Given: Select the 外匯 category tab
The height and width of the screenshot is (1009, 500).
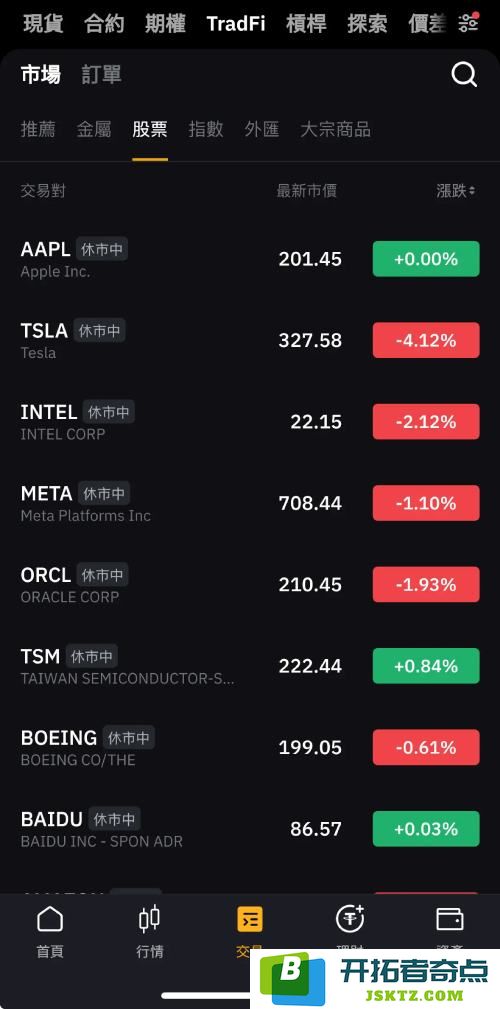Looking at the screenshot, I should 262,129.
